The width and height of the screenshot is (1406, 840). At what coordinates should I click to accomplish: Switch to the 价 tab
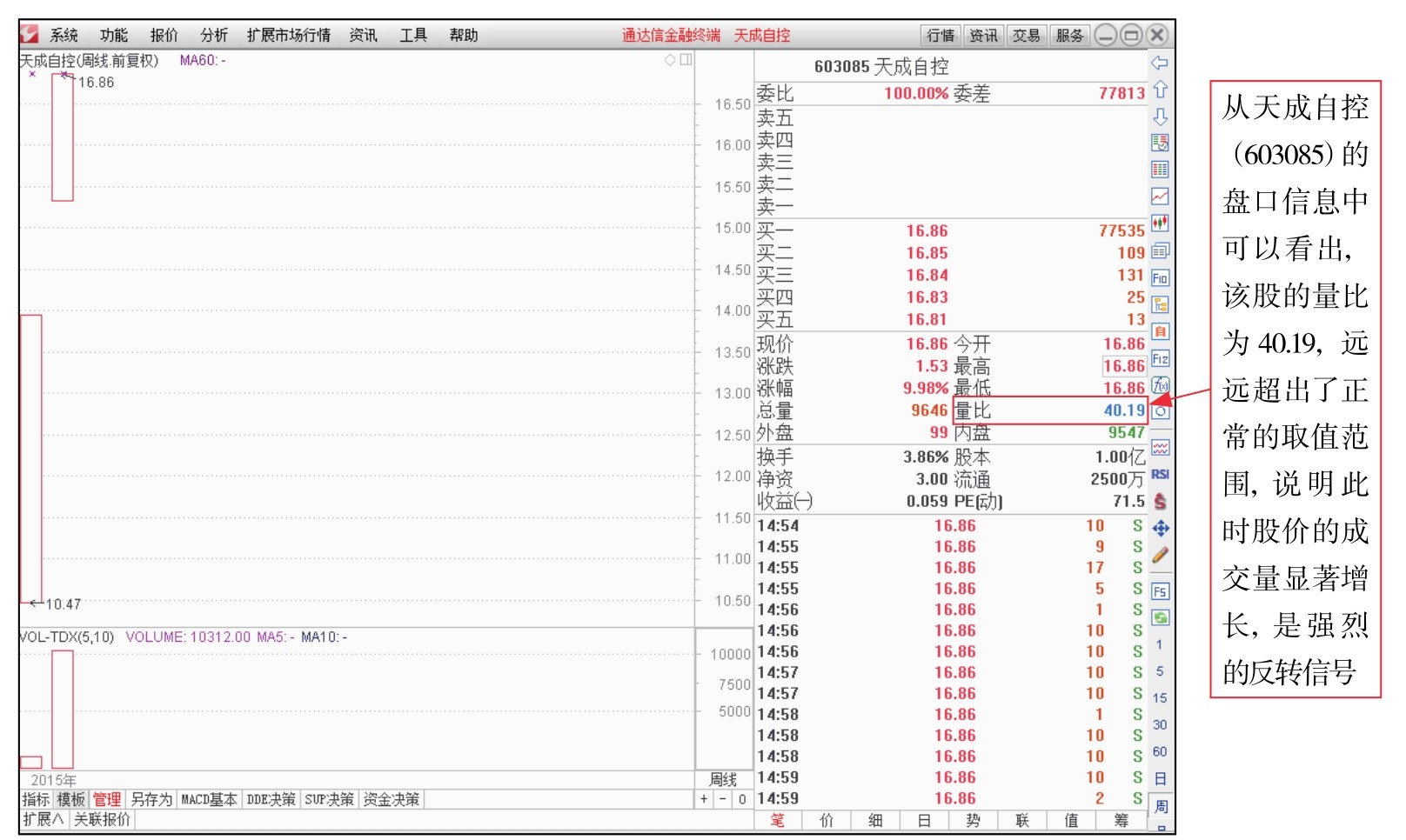(x=827, y=820)
